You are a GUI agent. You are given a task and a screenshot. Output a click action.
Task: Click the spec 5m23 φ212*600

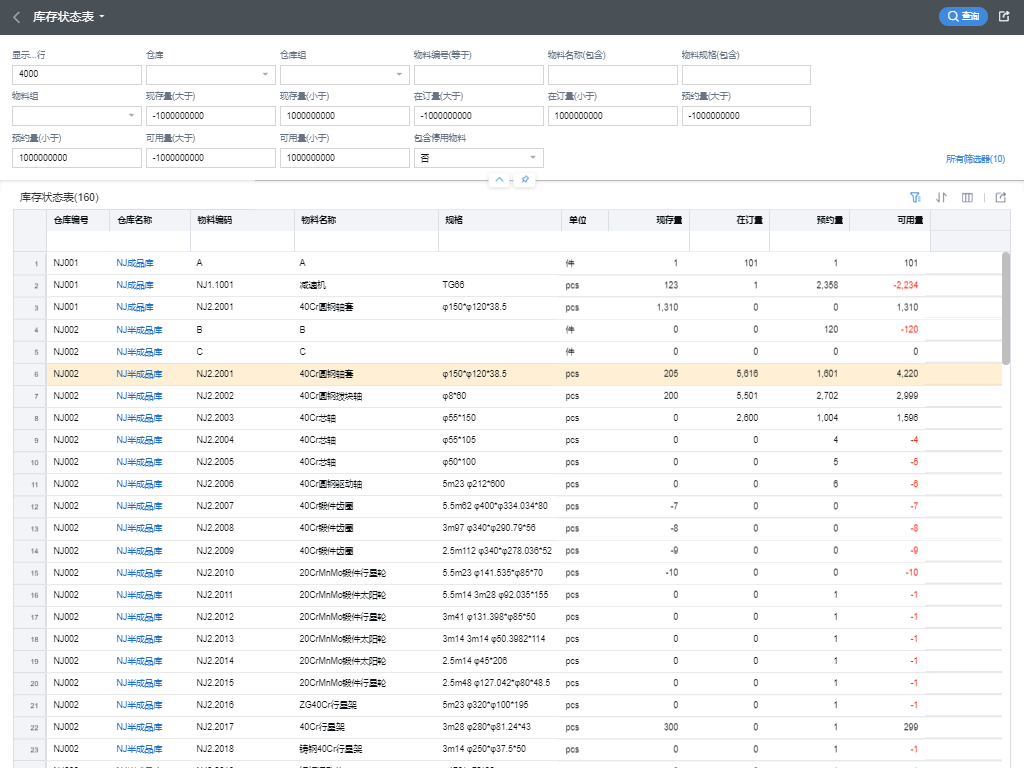point(473,484)
